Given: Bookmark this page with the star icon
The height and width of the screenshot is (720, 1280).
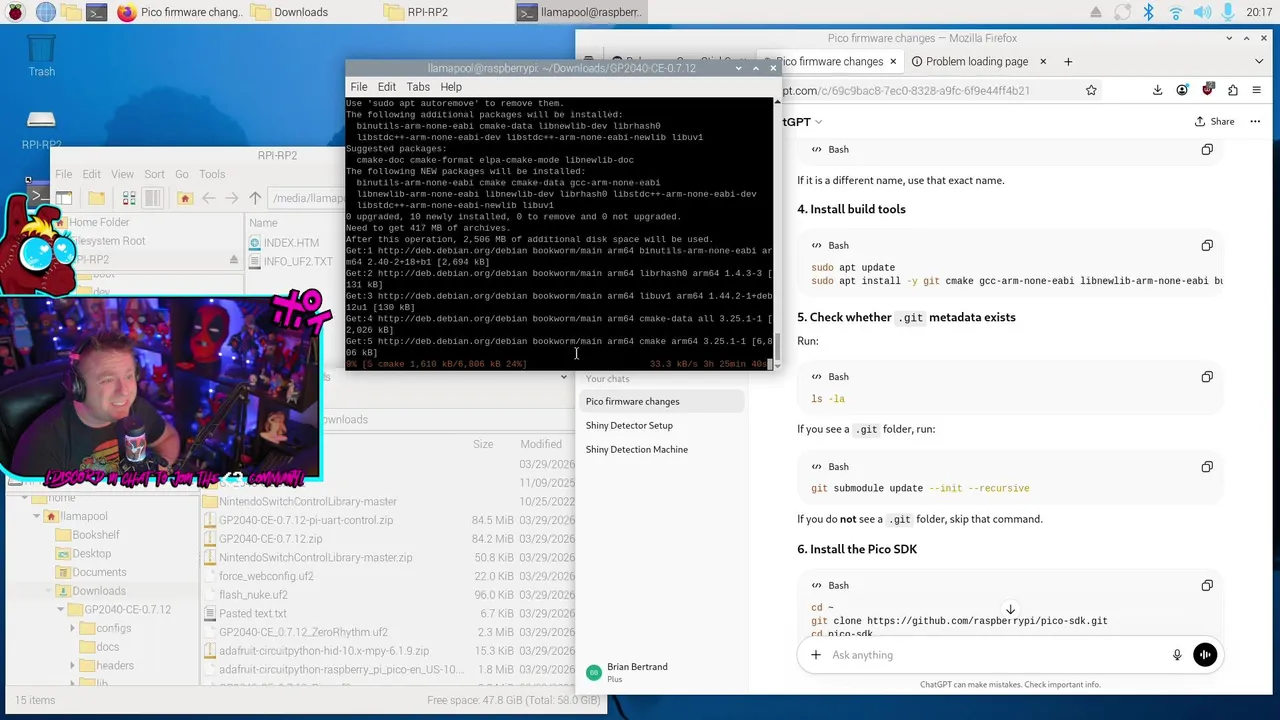Looking at the screenshot, I should (x=1091, y=90).
